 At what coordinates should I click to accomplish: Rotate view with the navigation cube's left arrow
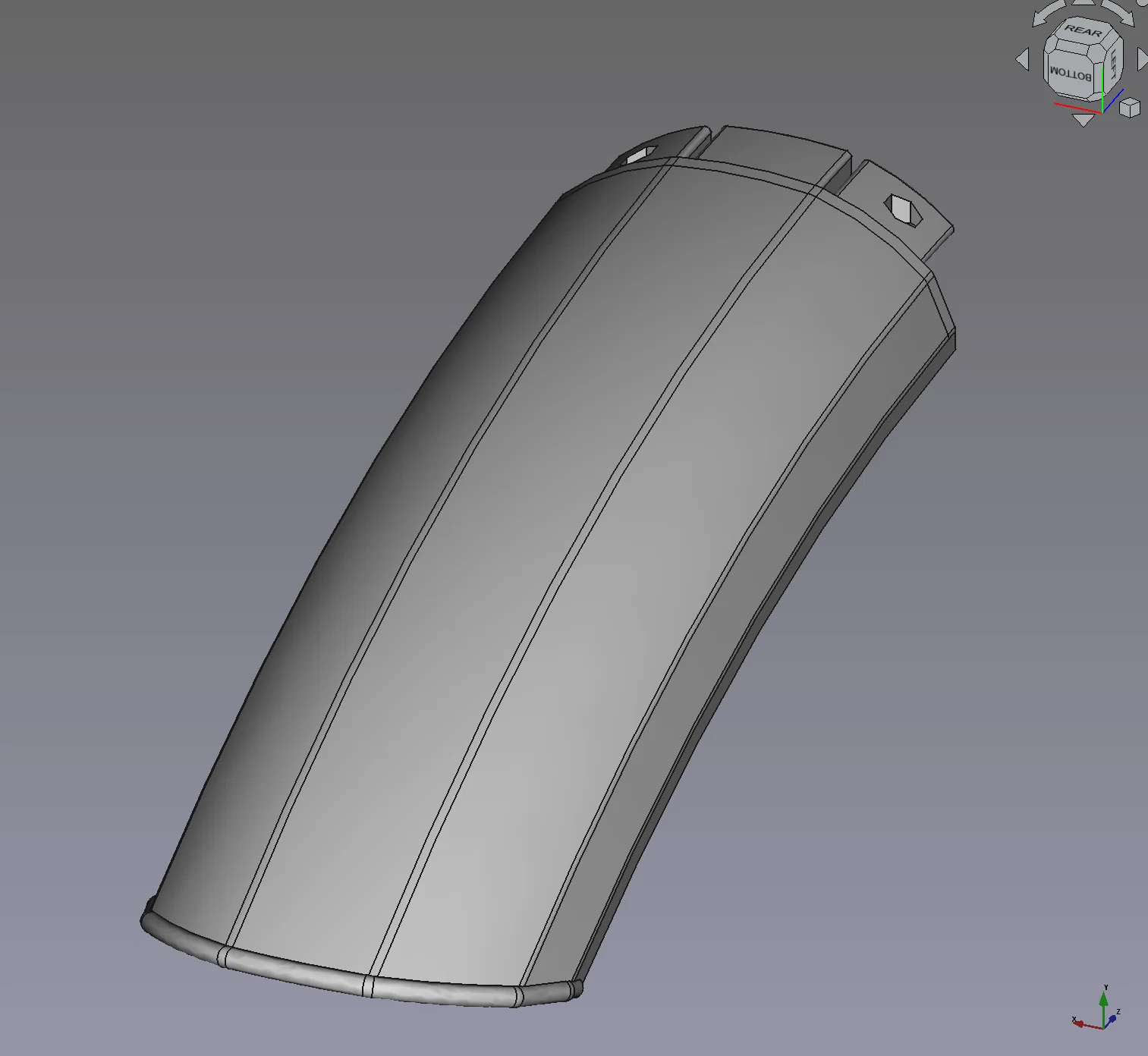click(x=1023, y=59)
